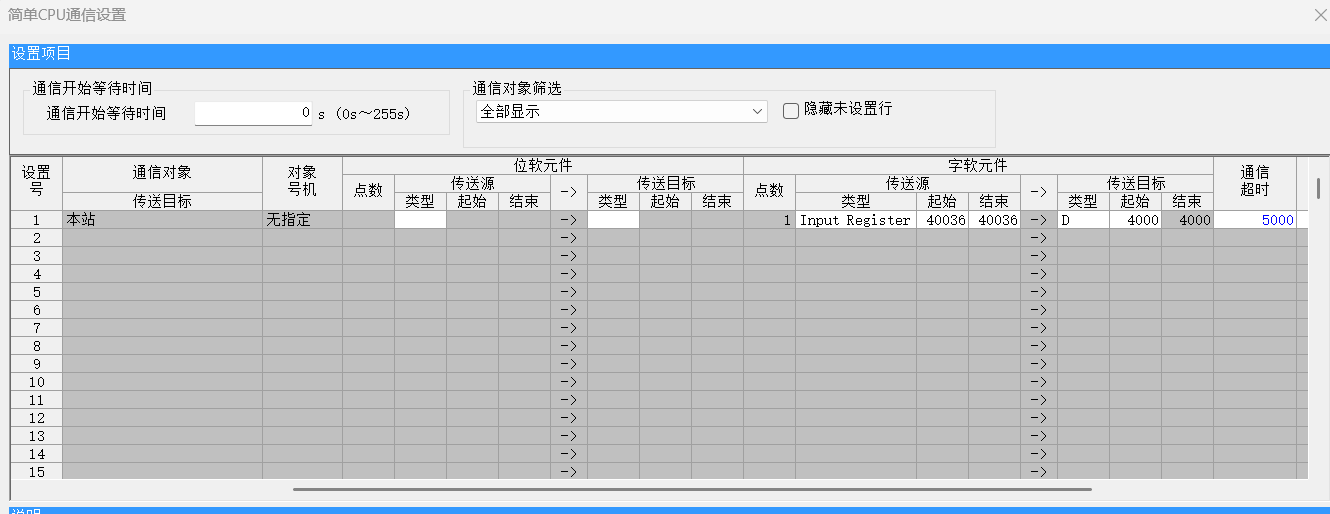Click the communication timeout 5000 cell
This screenshot has width=1330, height=514.
point(1255,220)
